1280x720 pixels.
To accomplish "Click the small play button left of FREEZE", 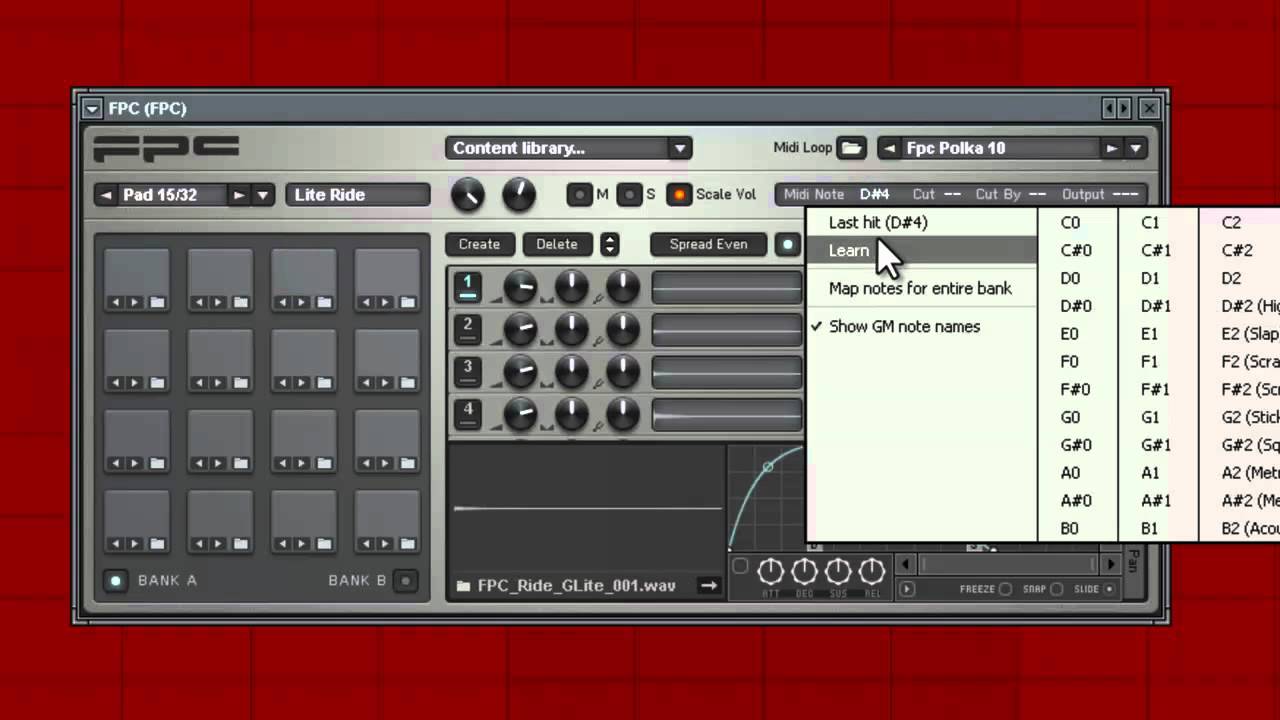I will click(x=907, y=589).
